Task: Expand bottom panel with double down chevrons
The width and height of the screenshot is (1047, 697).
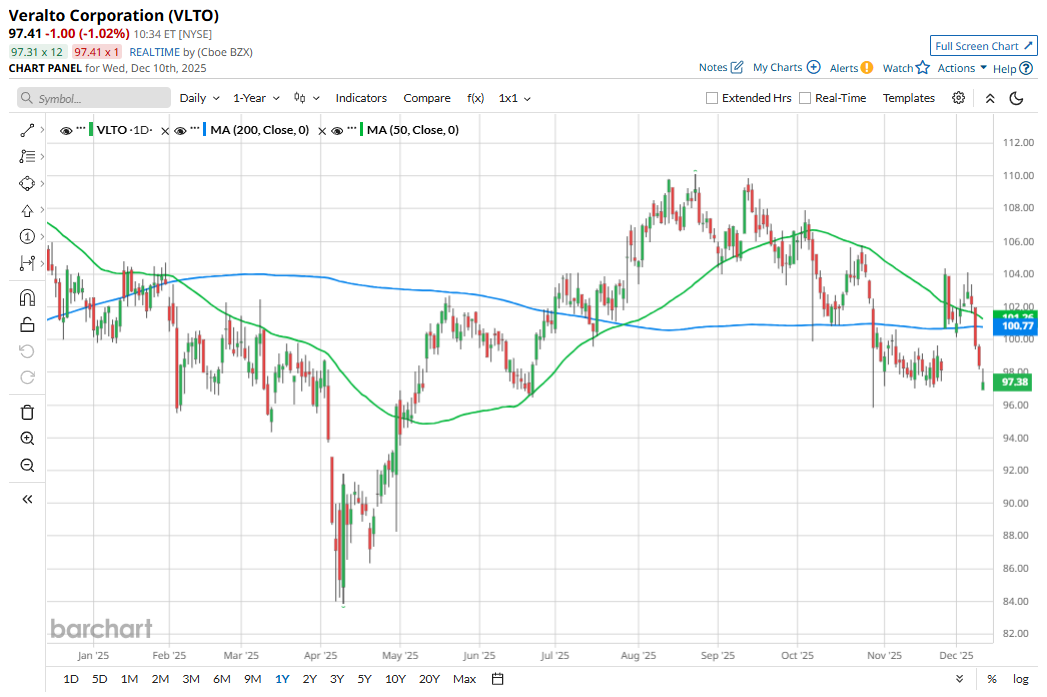Action: click(960, 679)
